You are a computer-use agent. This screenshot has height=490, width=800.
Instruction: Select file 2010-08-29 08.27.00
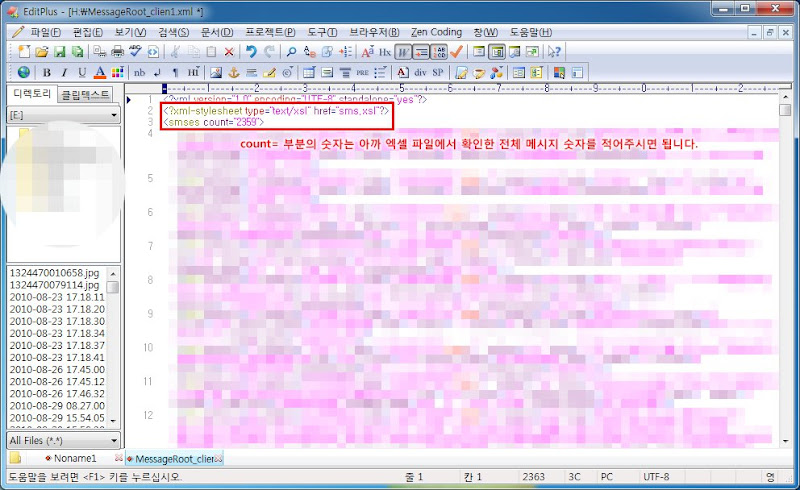[x=57, y=406]
